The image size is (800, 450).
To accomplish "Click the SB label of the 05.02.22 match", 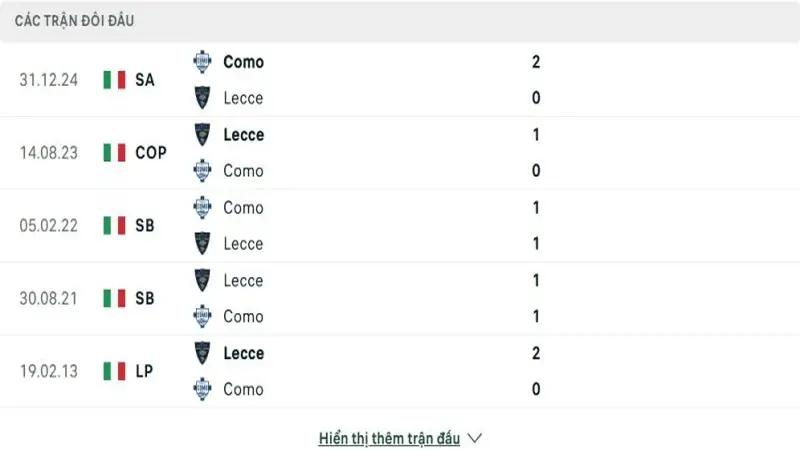I will [144, 226].
